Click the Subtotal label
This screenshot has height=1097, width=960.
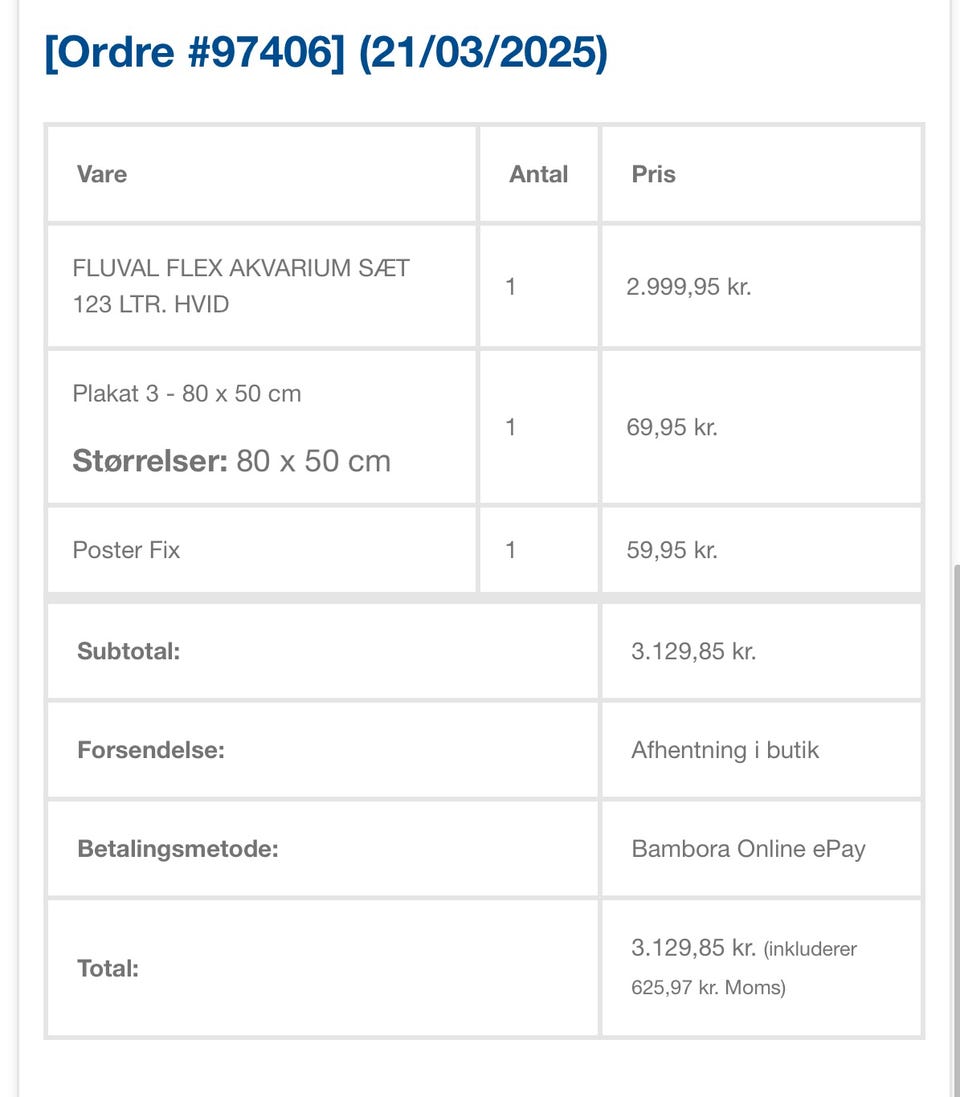coord(128,651)
